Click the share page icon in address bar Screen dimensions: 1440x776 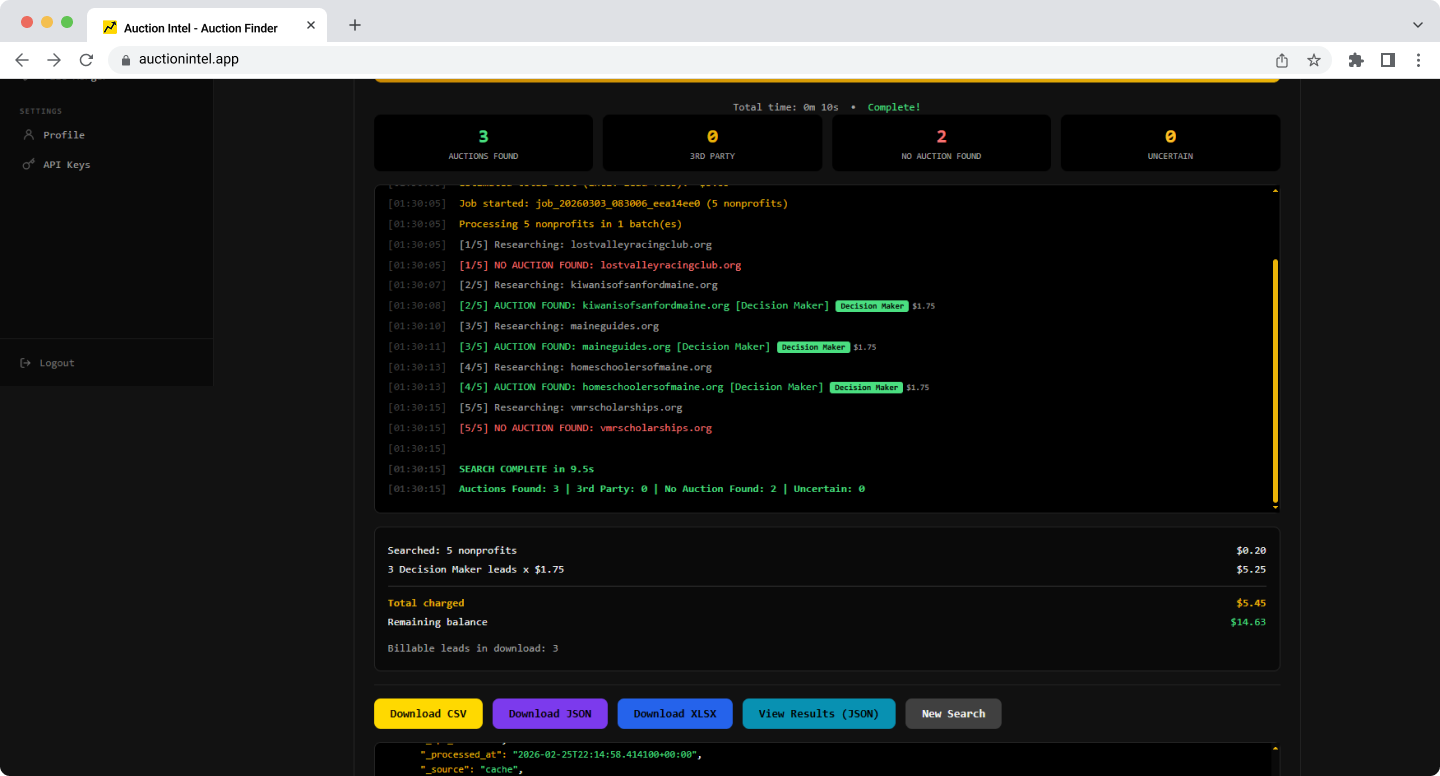pos(1282,60)
